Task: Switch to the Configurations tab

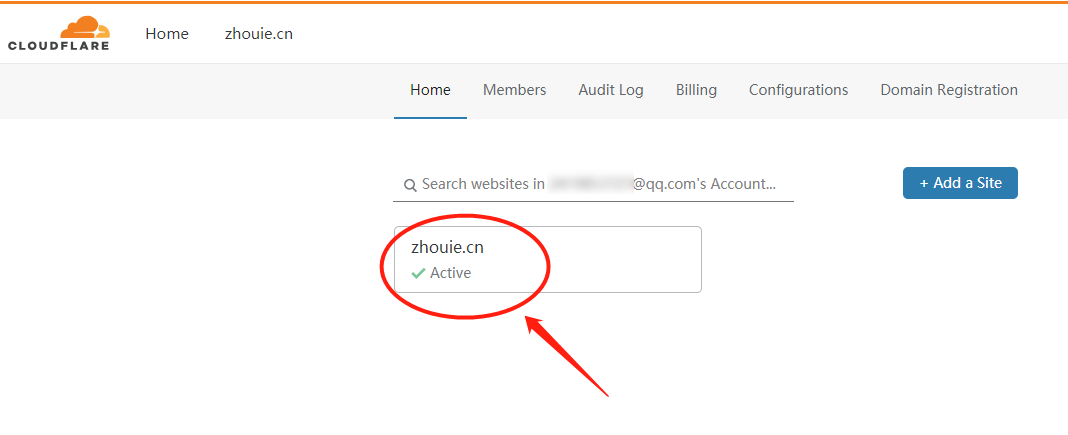Action: 798,90
